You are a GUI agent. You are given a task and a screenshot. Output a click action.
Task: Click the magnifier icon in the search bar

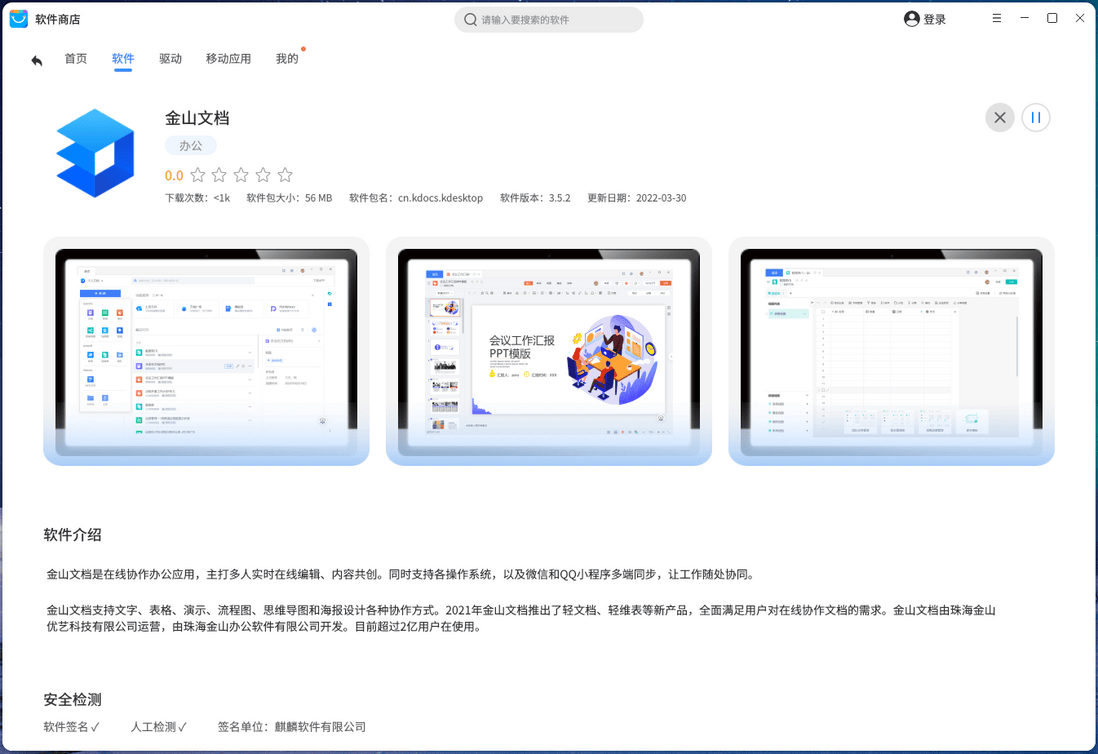click(x=469, y=19)
